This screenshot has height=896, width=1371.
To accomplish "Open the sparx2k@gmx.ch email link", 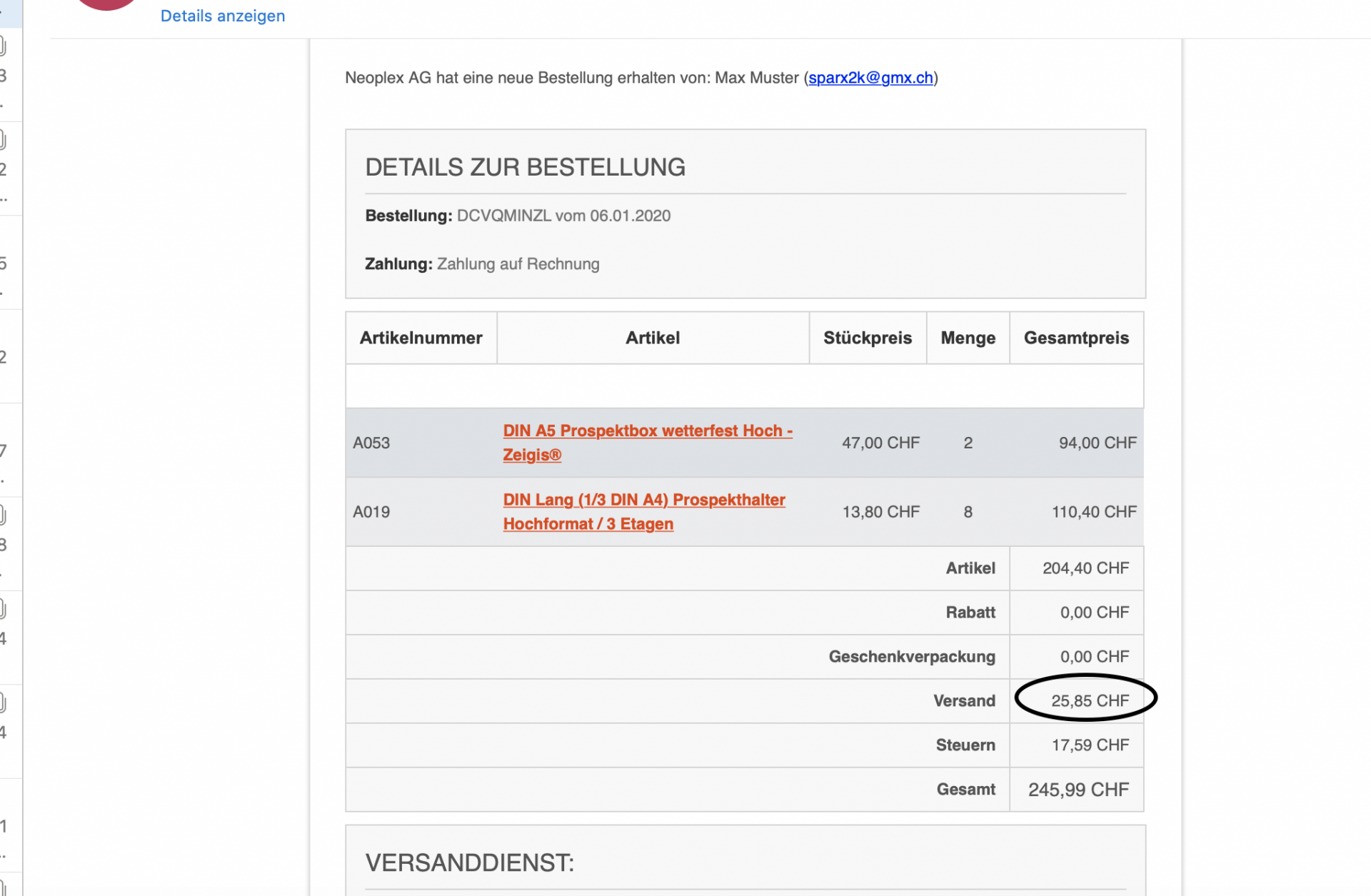I will 870,78.
